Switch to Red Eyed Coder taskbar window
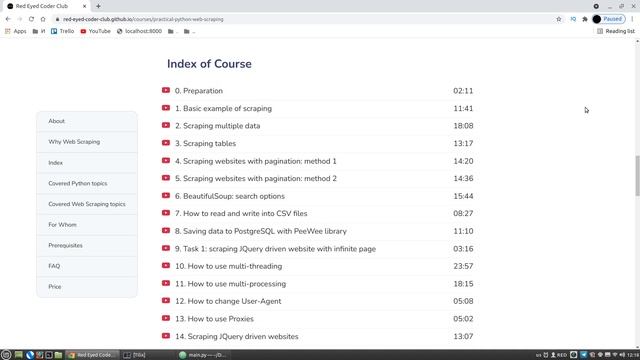Screen dimensions: 640x360 point(93,355)
